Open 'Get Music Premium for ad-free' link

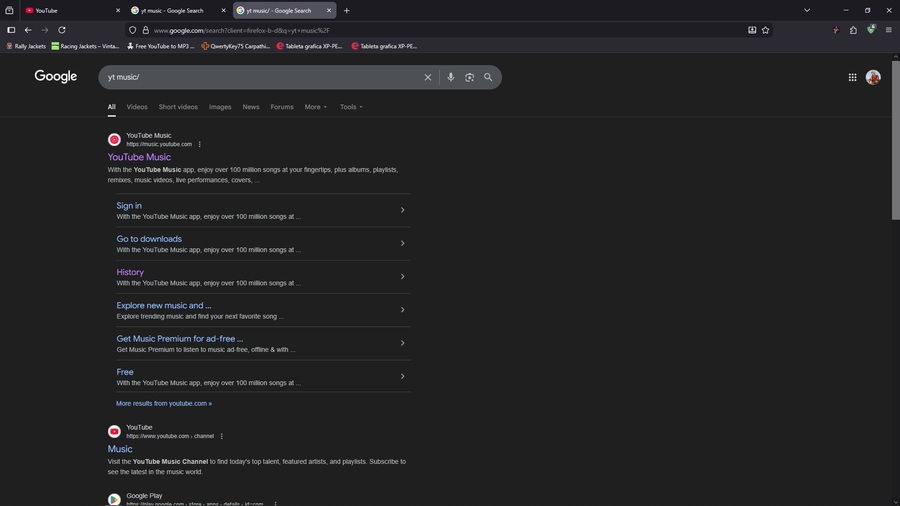coord(180,339)
